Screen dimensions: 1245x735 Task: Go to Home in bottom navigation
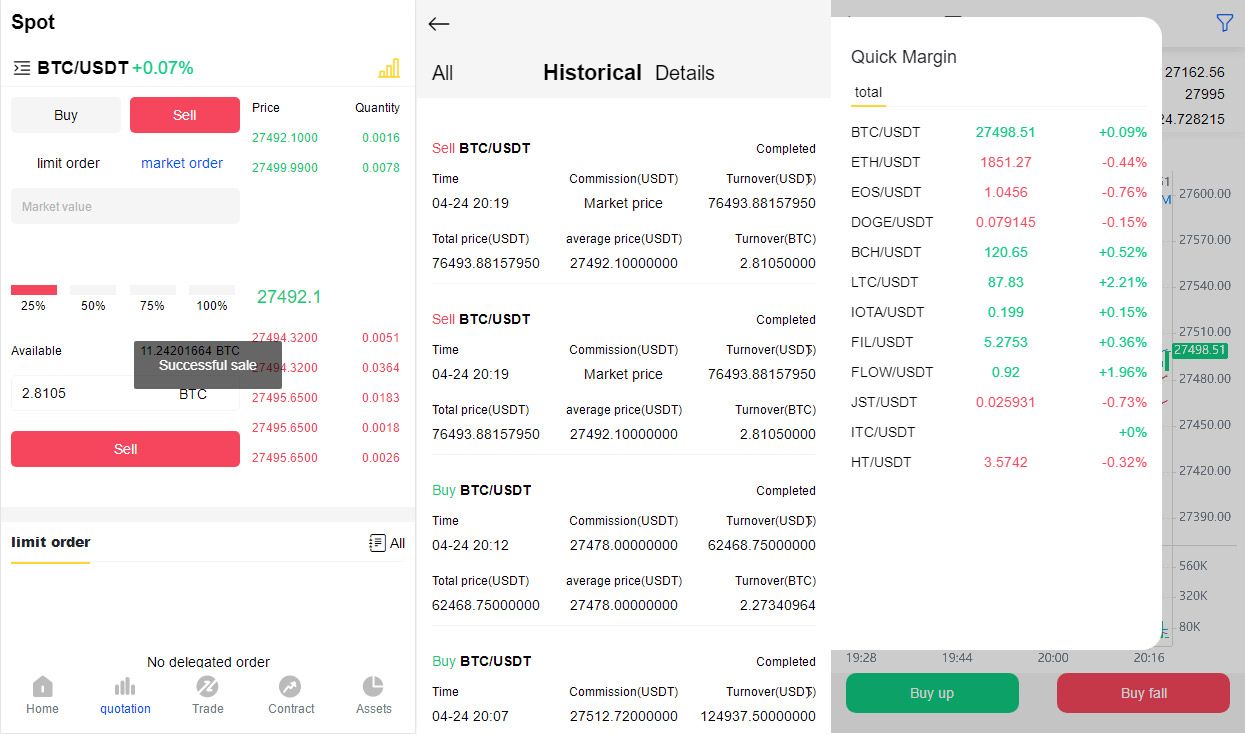click(42, 695)
